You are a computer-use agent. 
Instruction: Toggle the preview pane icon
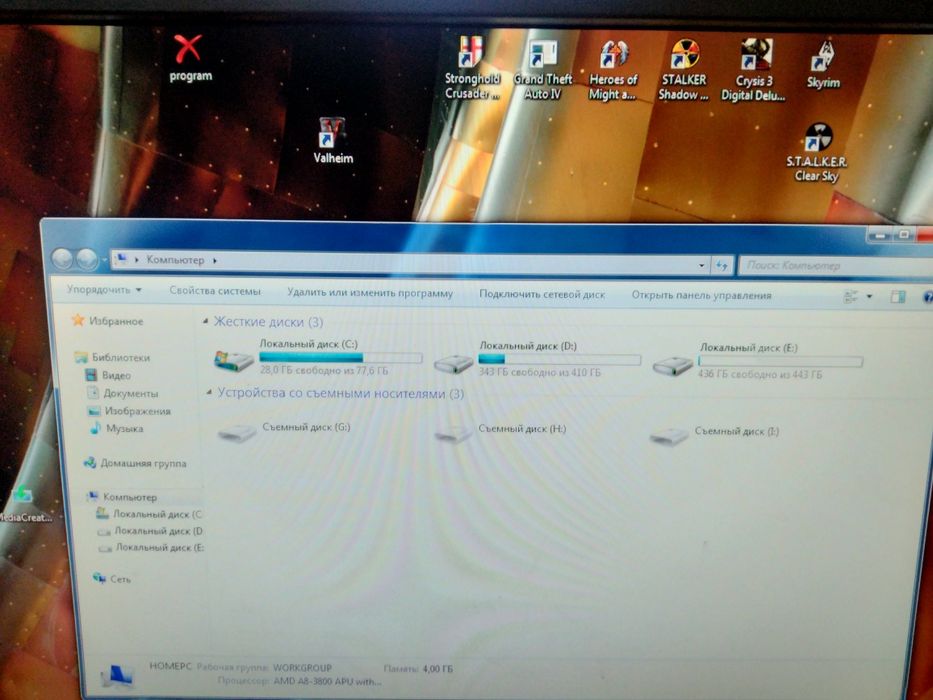[x=897, y=296]
